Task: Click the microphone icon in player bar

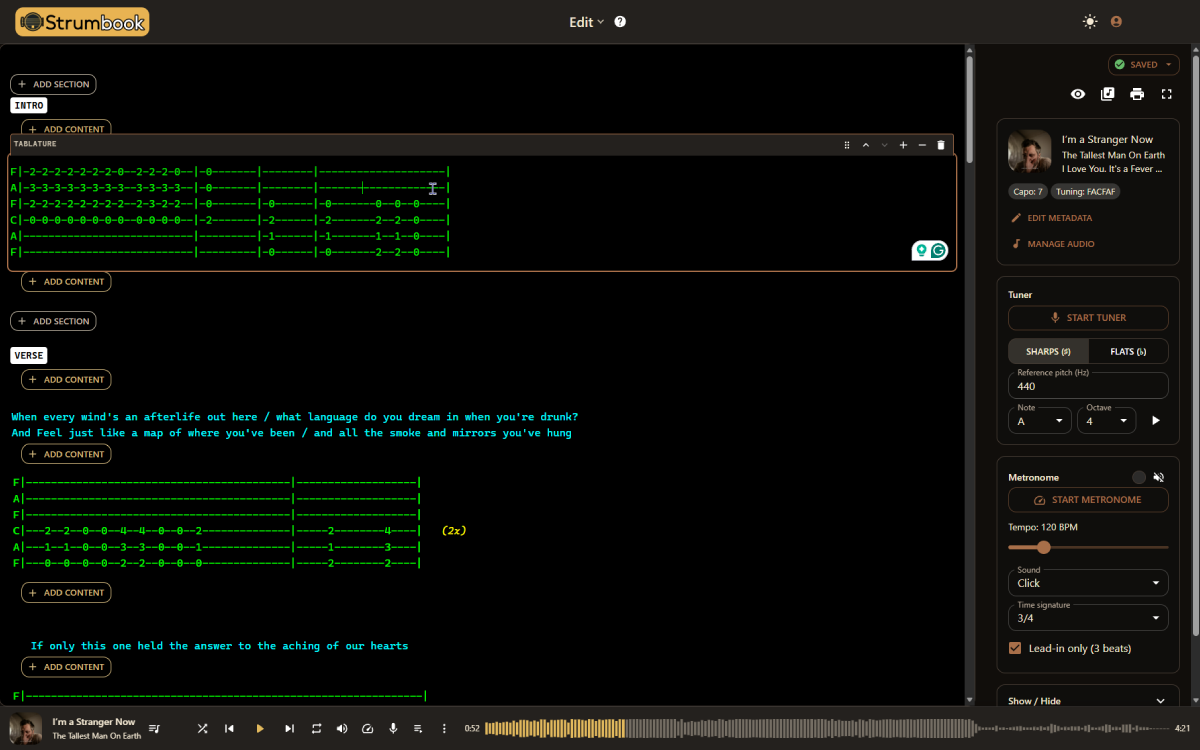Action: point(393,729)
